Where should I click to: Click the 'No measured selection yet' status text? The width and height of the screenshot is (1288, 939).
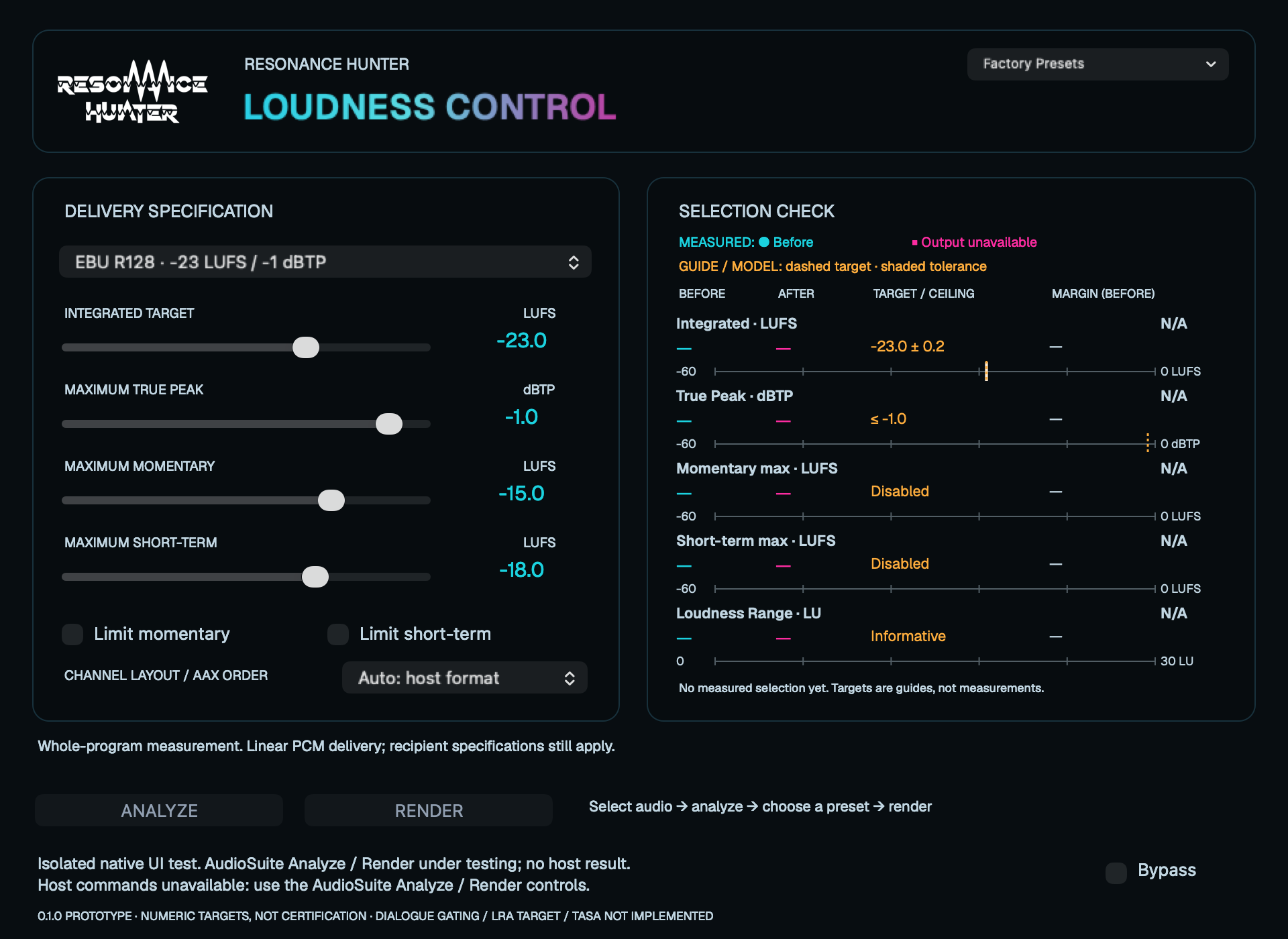point(861,688)
